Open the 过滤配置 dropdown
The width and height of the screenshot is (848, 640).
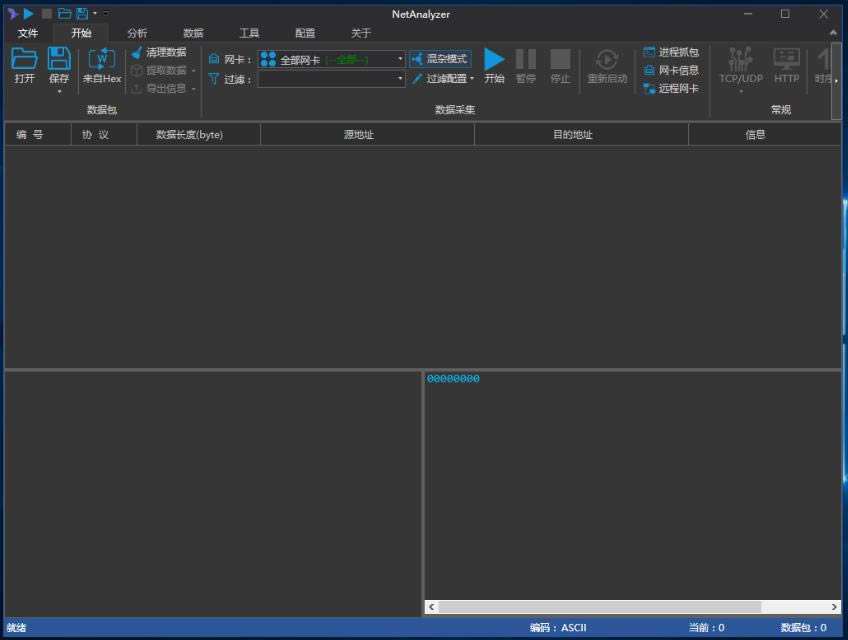[x=442, y=79]
